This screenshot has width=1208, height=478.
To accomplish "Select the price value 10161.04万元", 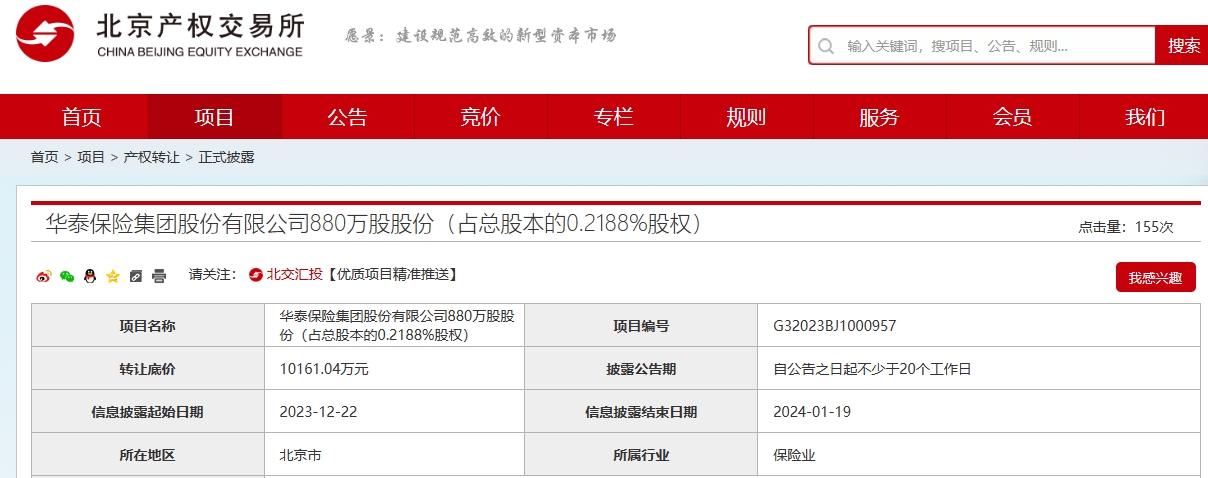I will coord(324,369).
